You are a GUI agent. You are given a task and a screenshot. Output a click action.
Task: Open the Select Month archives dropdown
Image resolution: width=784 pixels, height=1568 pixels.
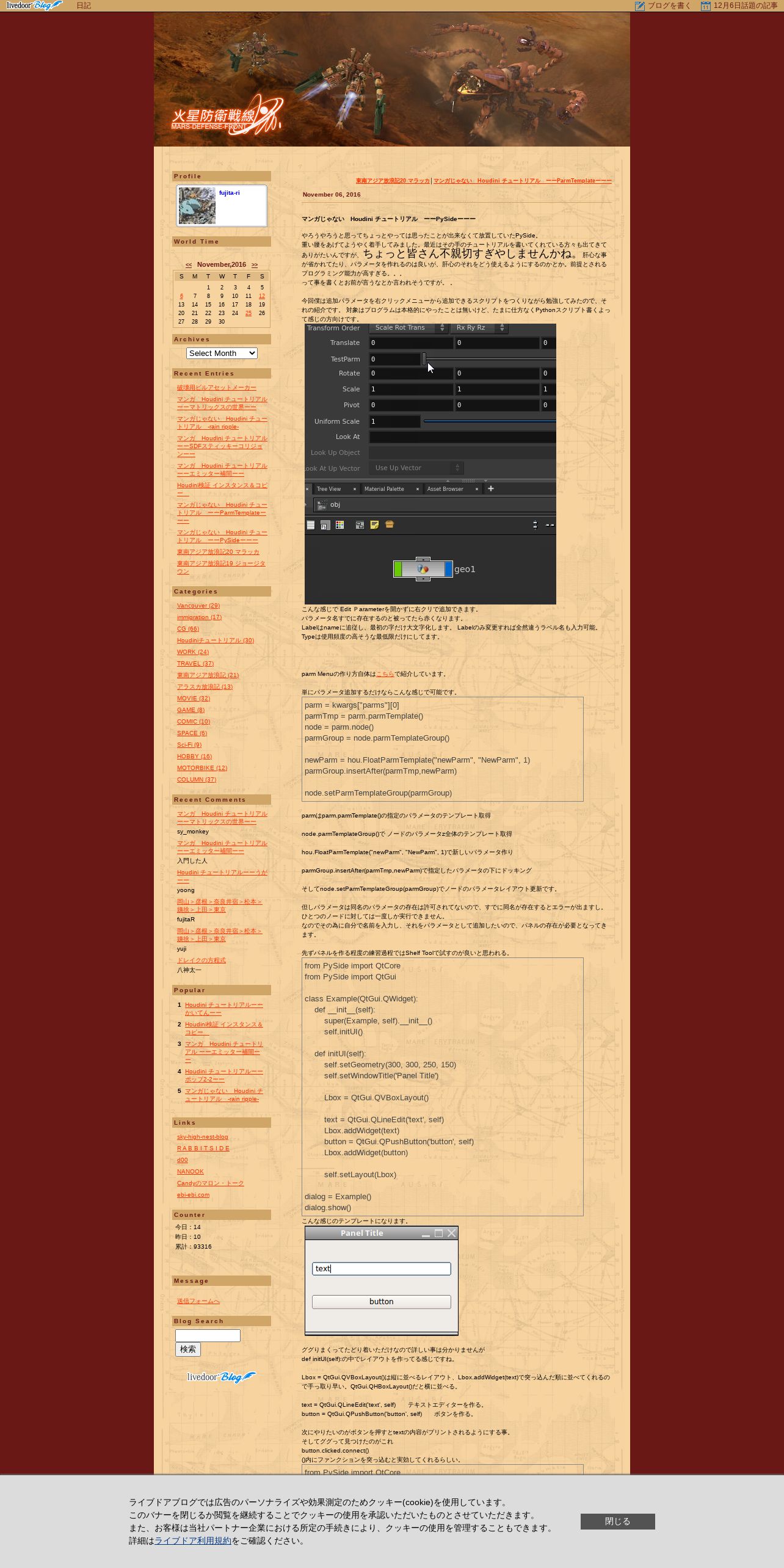click(x=222, y=354)
